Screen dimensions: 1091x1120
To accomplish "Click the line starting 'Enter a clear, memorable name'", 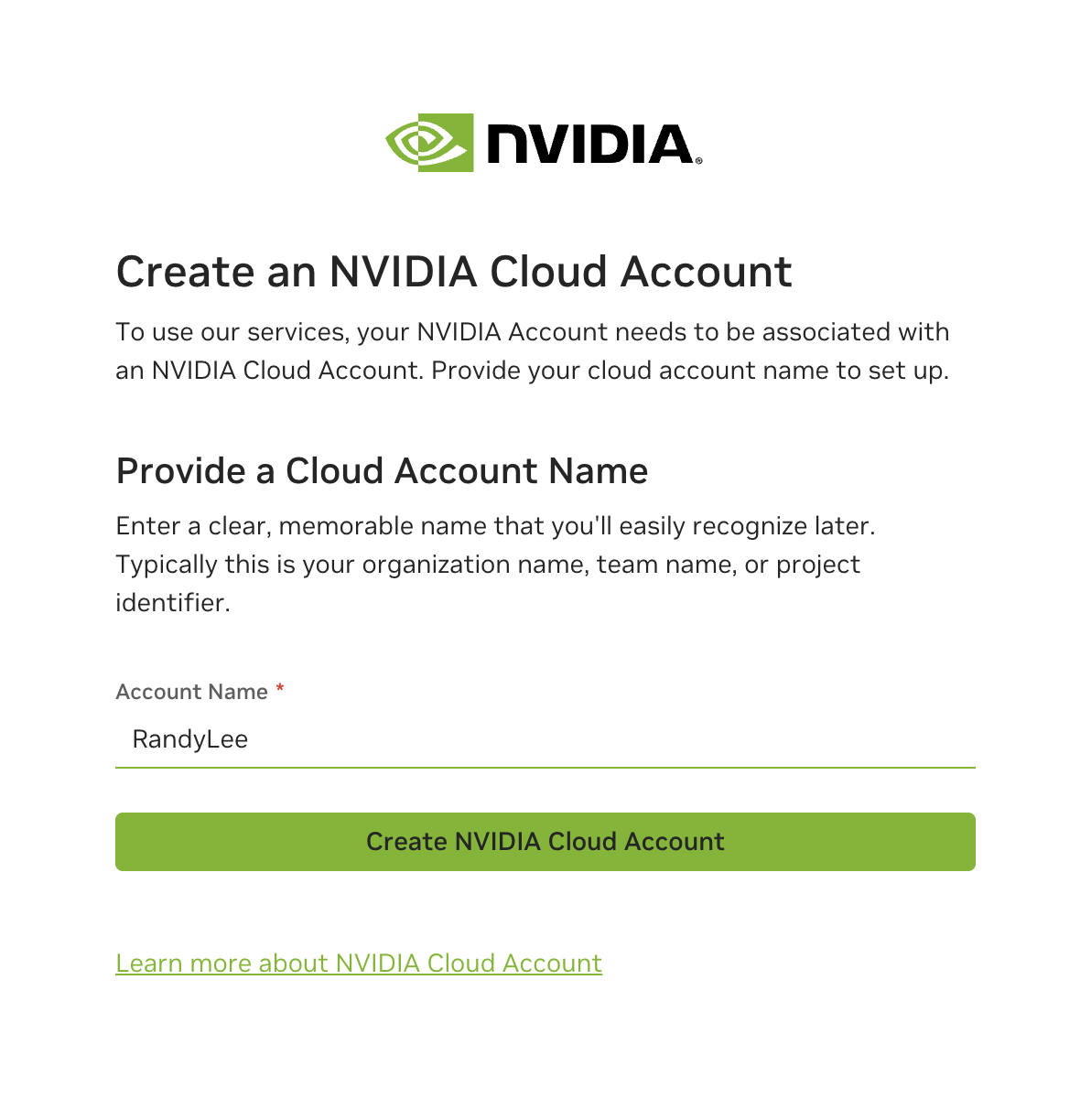I will tap(496, 526).
